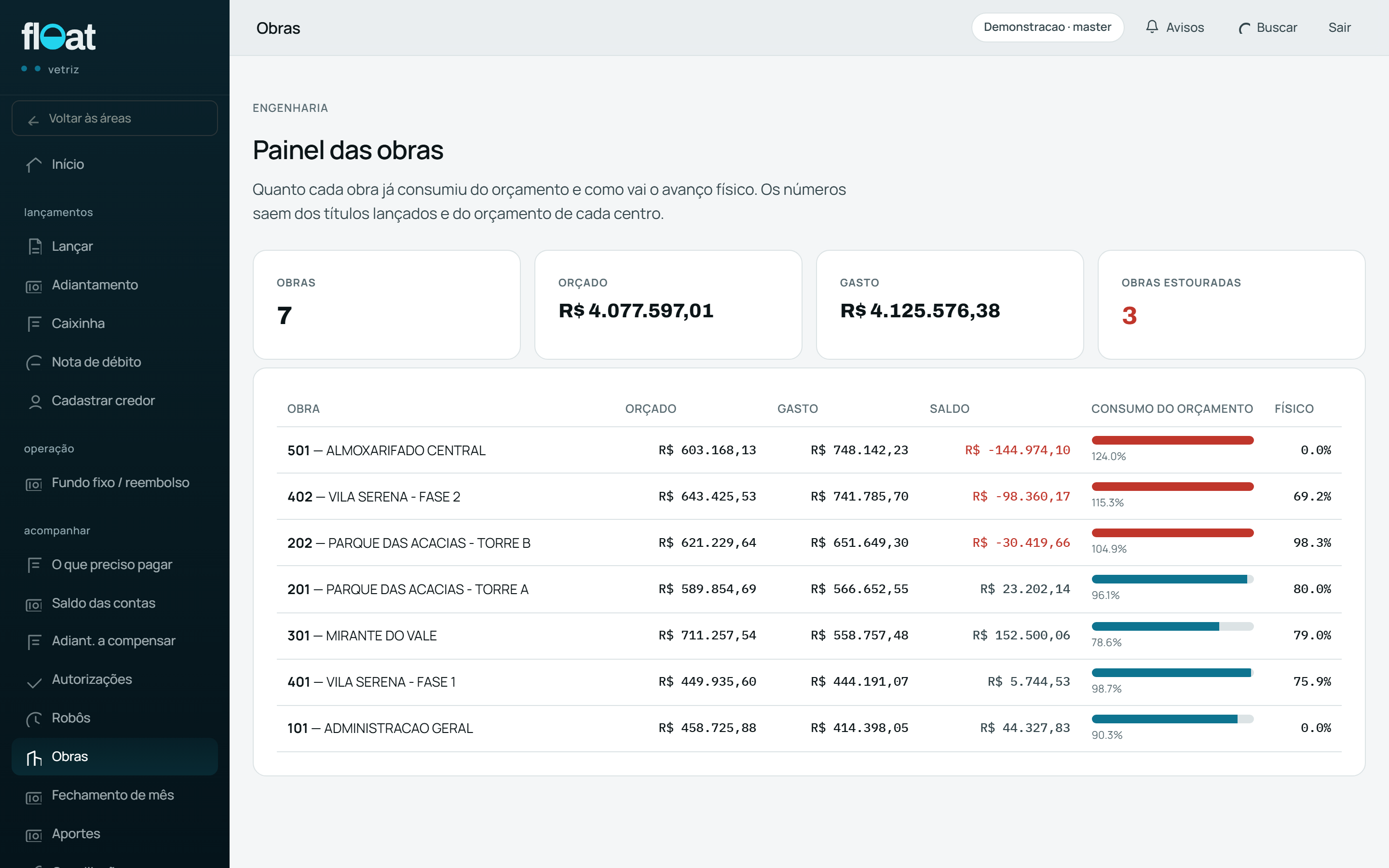Click the Gasto total card
This screenshot has height=868, width=1389.
tap(950, 305)
